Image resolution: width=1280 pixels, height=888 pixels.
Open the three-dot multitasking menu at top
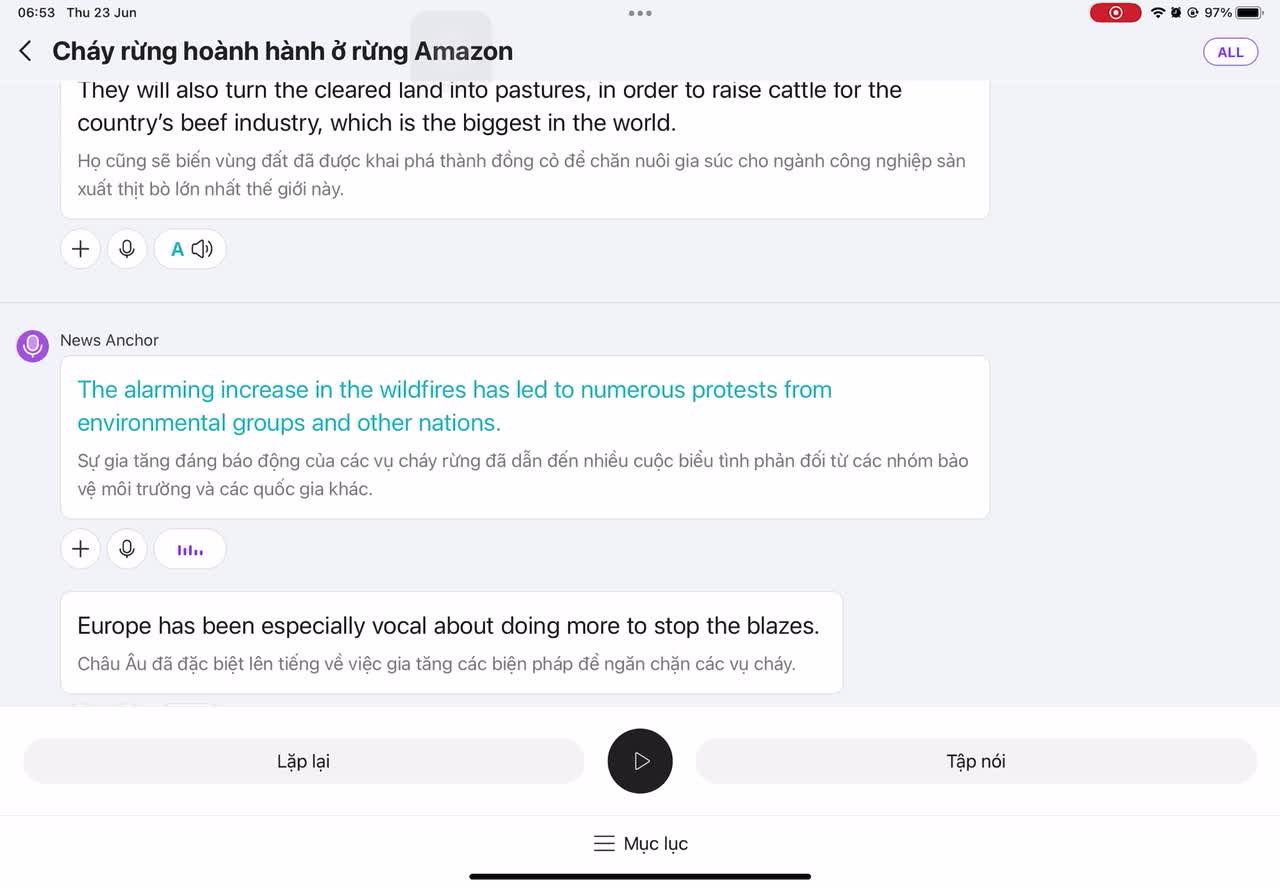pyautogui.click(x=640, y=13)
